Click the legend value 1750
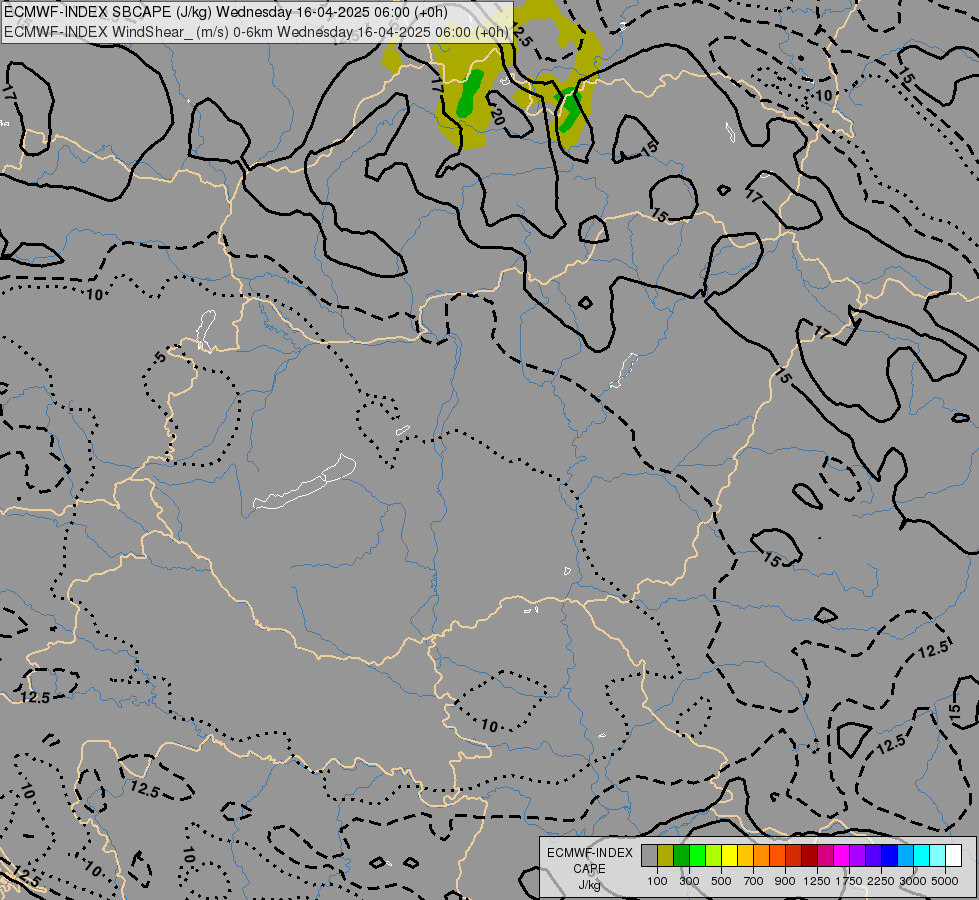Viewport: 979px width, 900px height. pos(849,881)
